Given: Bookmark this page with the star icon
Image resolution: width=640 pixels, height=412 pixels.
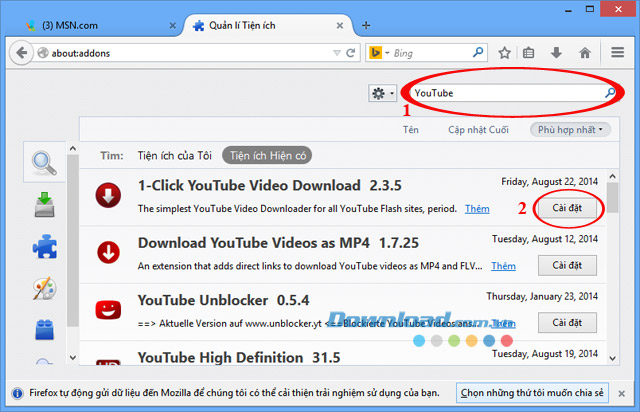Looking at the screenshot, I should click(504, 53).
